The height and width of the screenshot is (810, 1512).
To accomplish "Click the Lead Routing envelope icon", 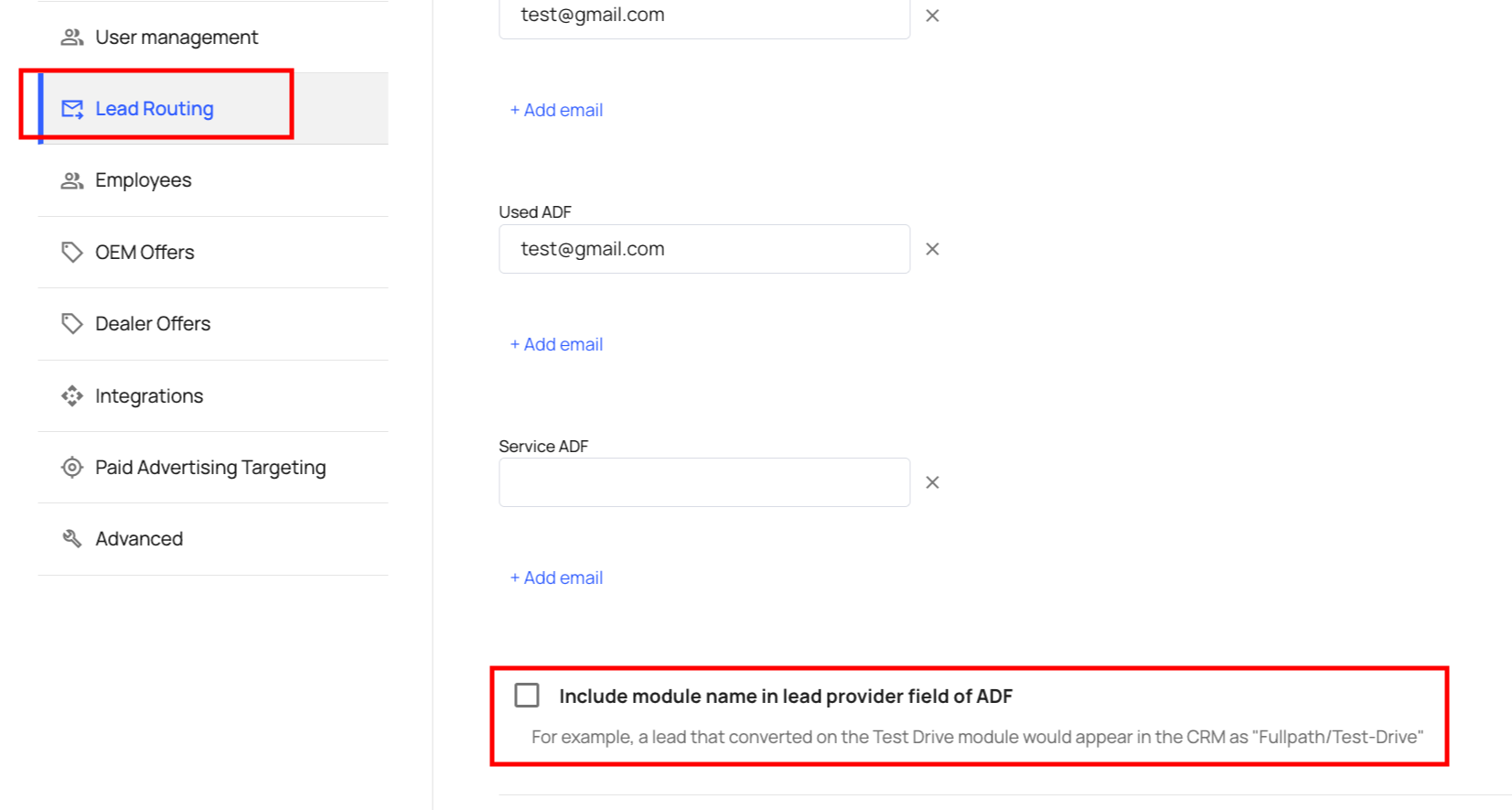I will pos(71,109).
